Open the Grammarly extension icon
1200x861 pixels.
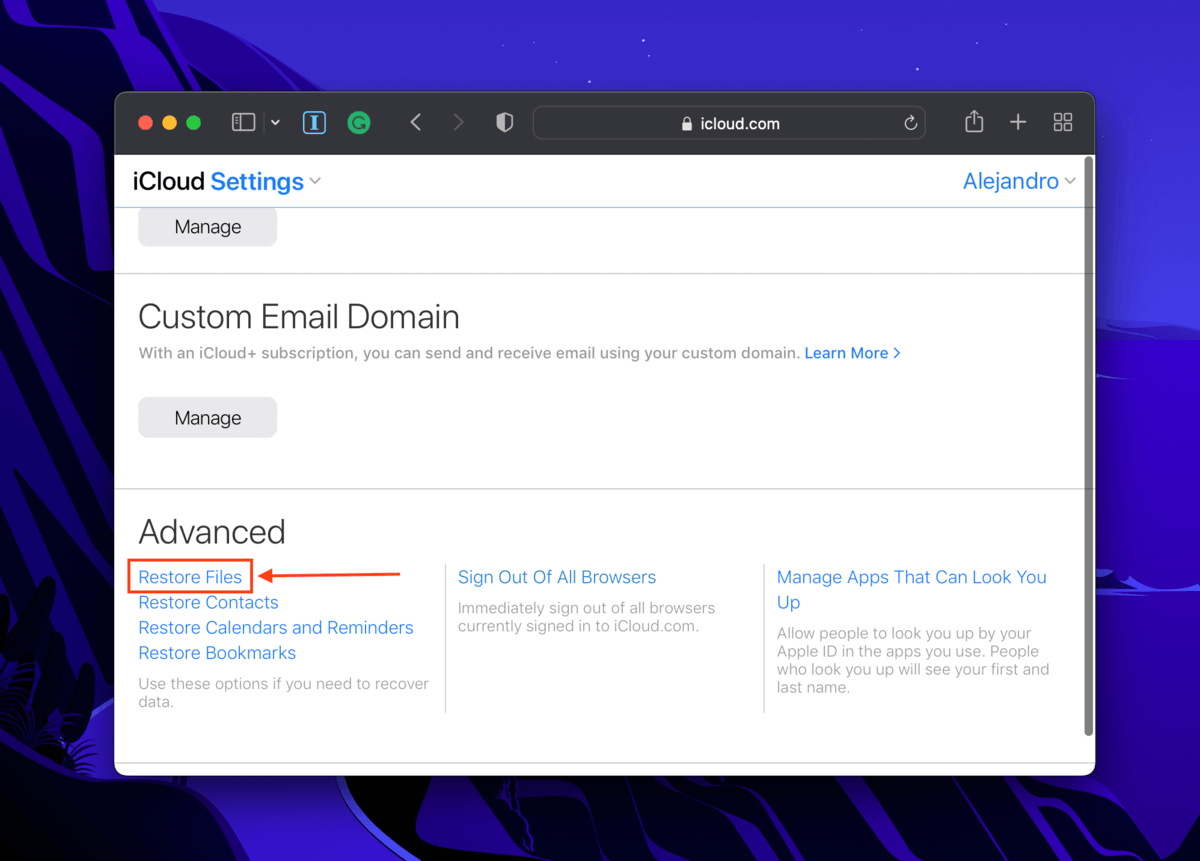point(359,123)
